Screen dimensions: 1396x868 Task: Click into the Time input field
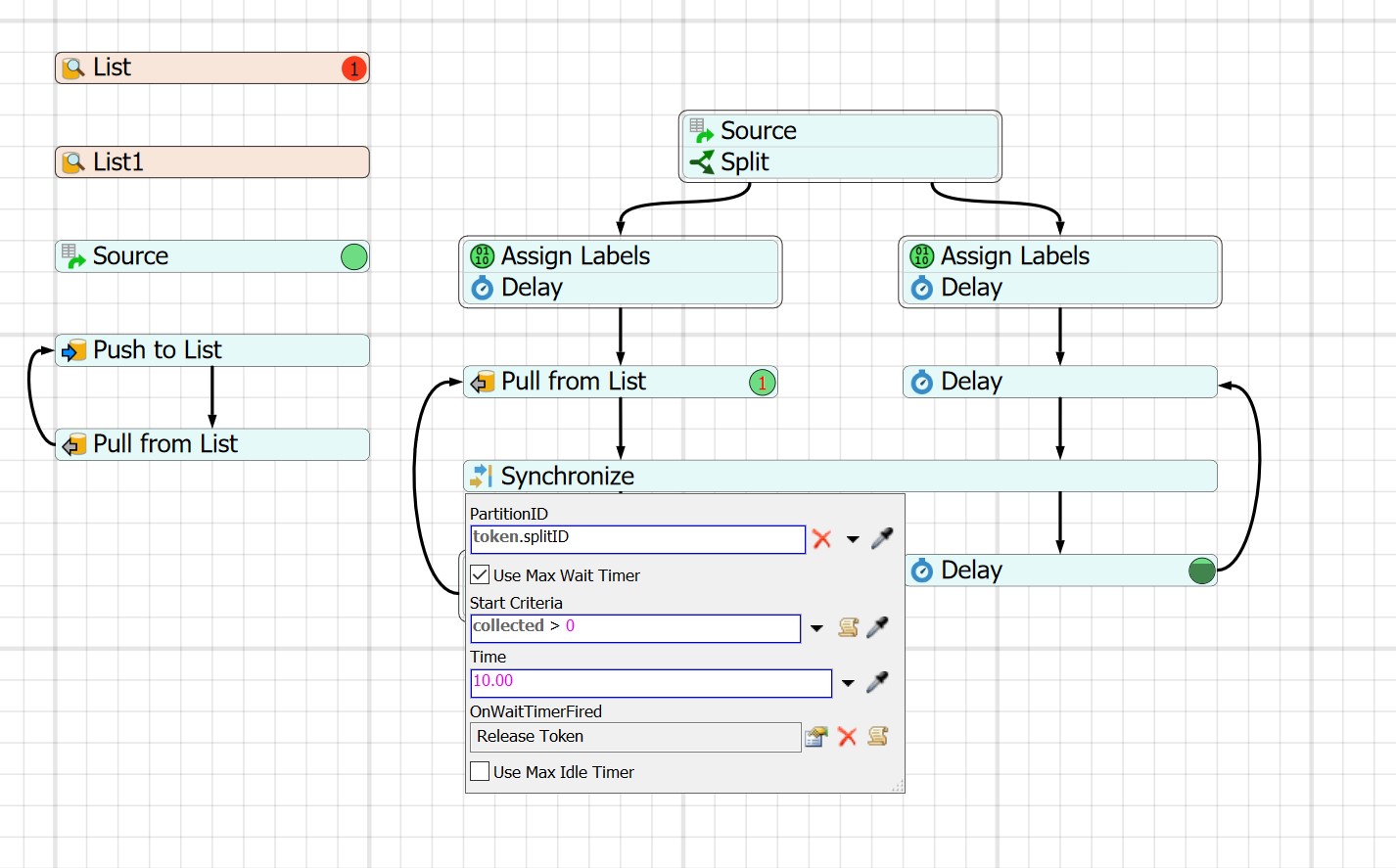(x=650, y=682)
